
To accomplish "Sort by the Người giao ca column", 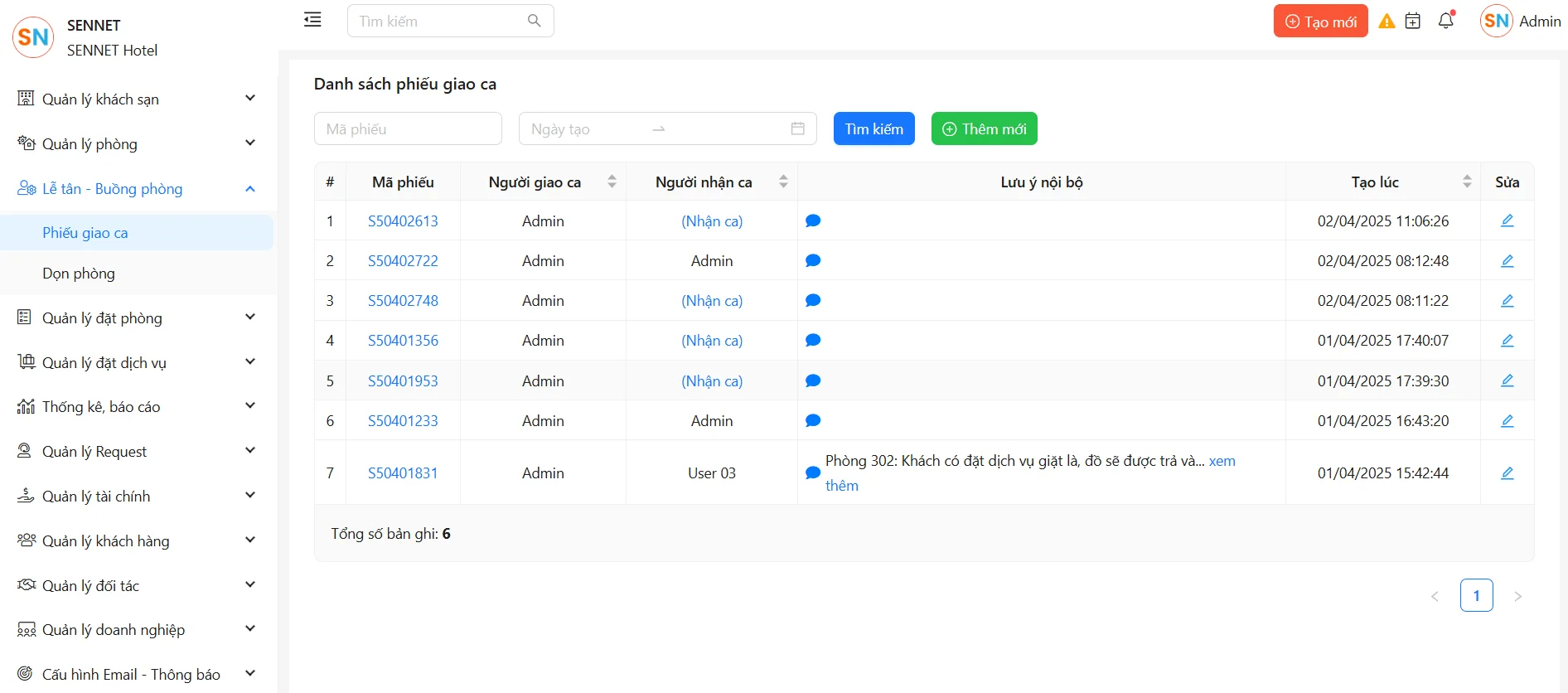I will click(612, 182).
